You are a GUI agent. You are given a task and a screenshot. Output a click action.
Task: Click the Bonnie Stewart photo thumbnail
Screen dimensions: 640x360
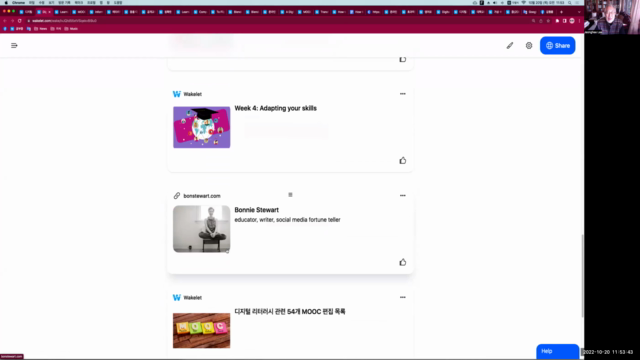(202, 229)
